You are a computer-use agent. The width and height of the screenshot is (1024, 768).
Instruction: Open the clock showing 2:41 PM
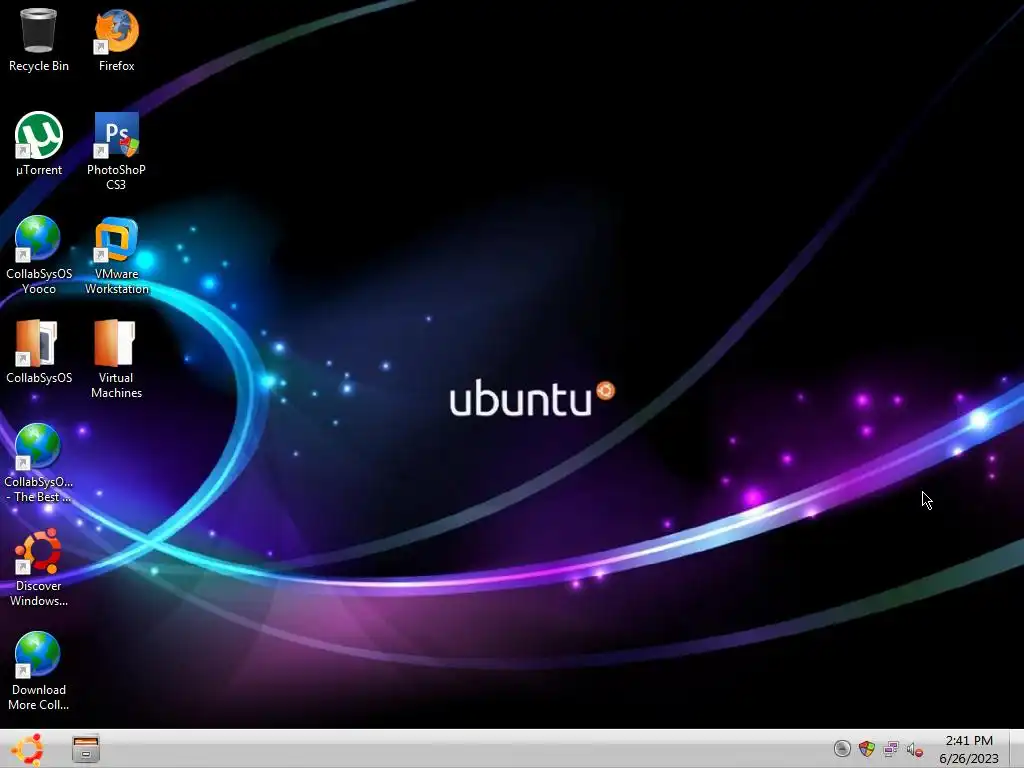point(969,749)
